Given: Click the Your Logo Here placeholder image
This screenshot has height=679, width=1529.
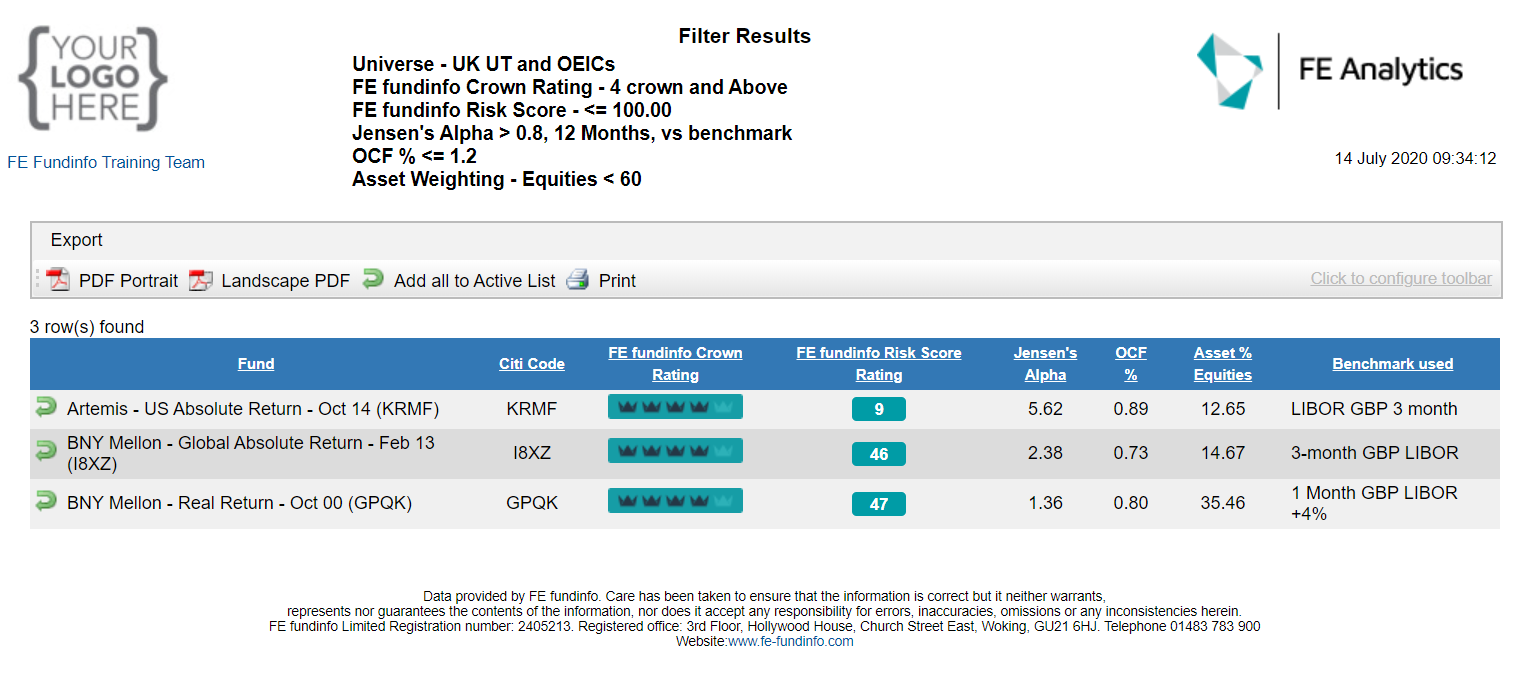Looking at the screenshot, I should pos(93,78).
